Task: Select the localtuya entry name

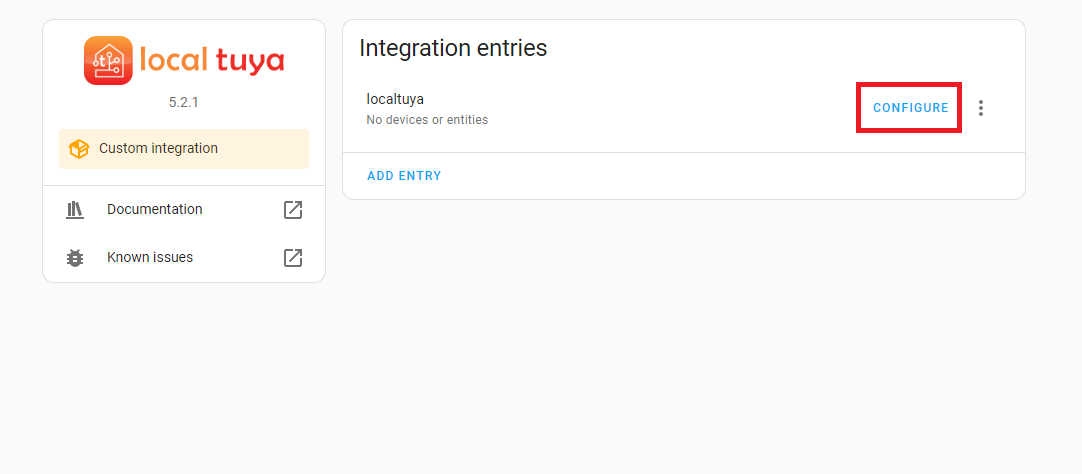Action: pos(395,99)
